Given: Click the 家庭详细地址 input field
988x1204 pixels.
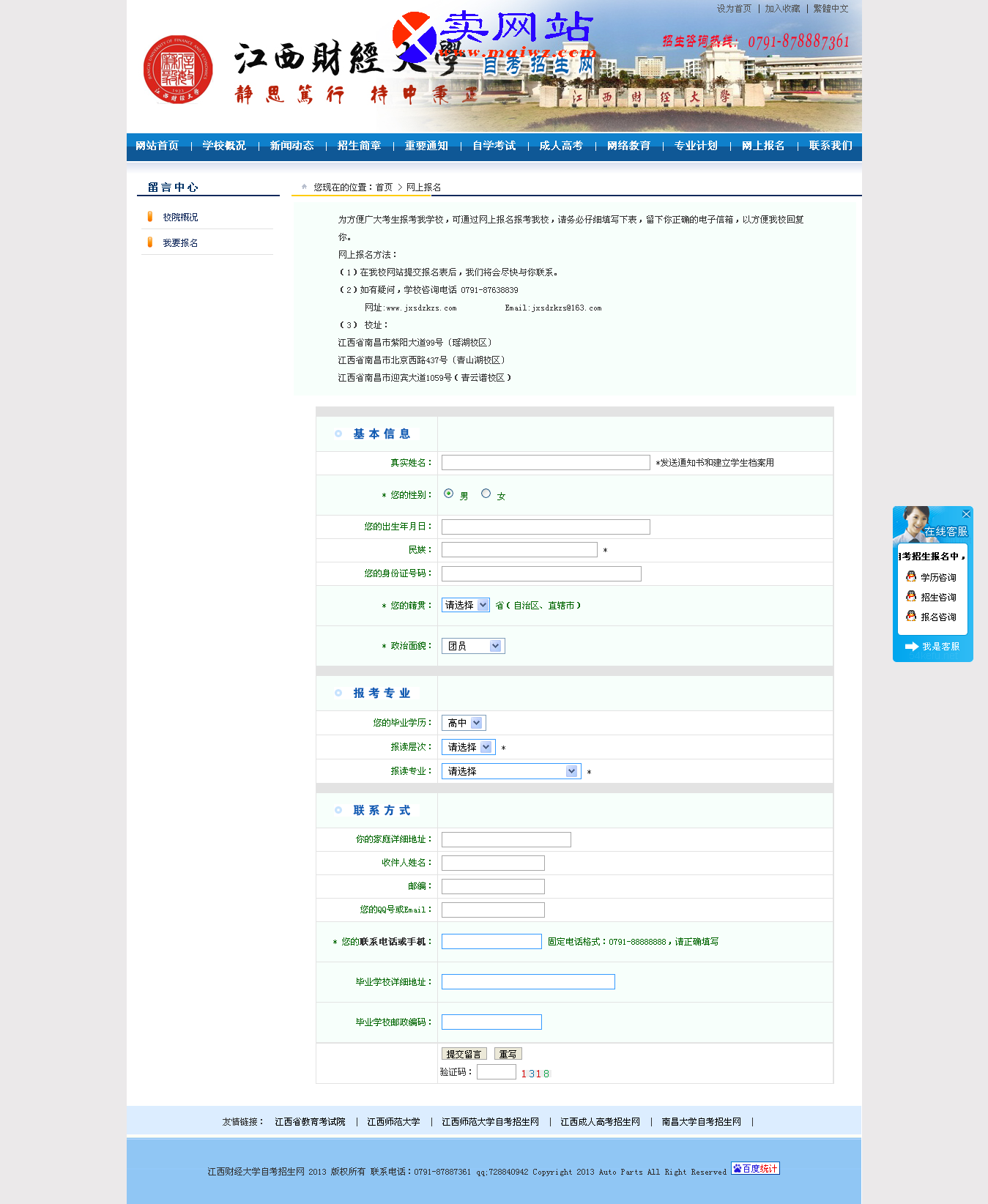Looking at the screenshot, I should [x=506, y=840].
